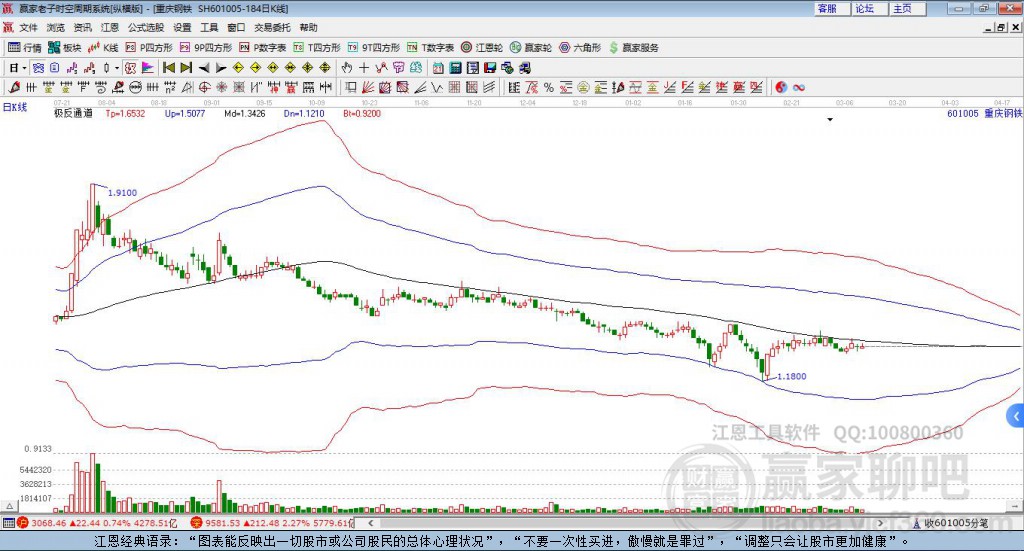Switch to the K线 chart view
Viewport: 1024px width, 551px height.
[103, 48]
